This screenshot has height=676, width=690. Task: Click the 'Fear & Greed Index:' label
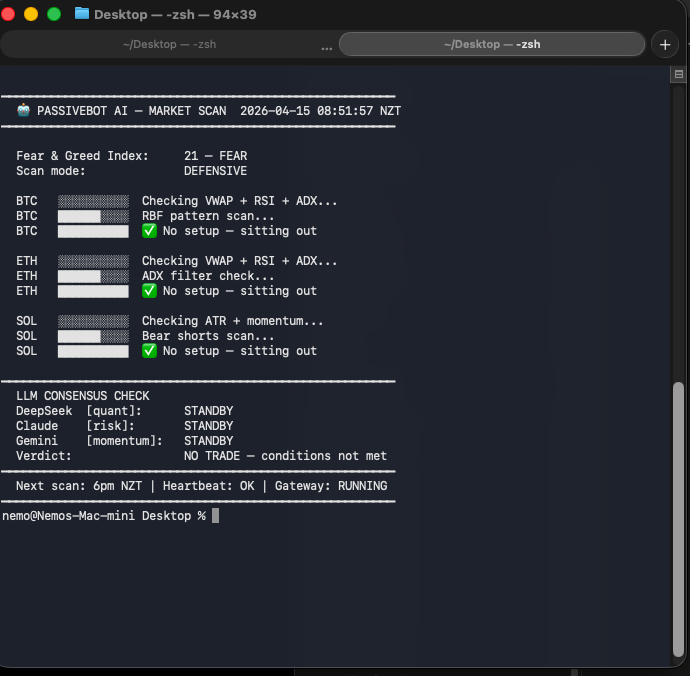point(82,156)
